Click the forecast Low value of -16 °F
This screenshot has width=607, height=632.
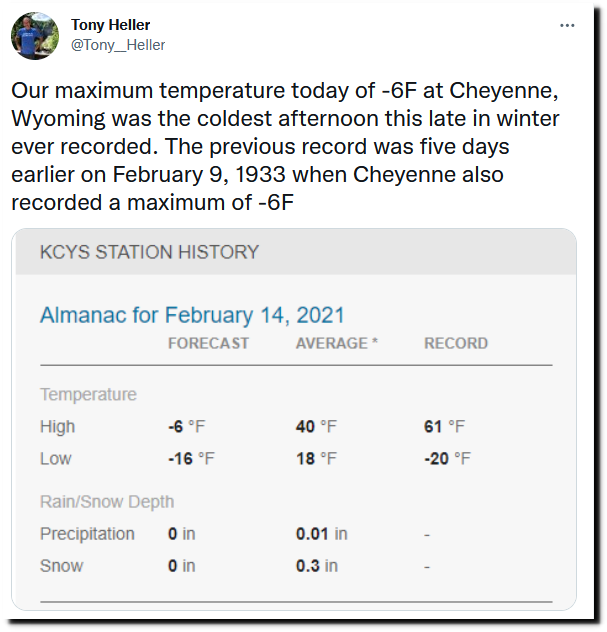[x=191, y=459]
